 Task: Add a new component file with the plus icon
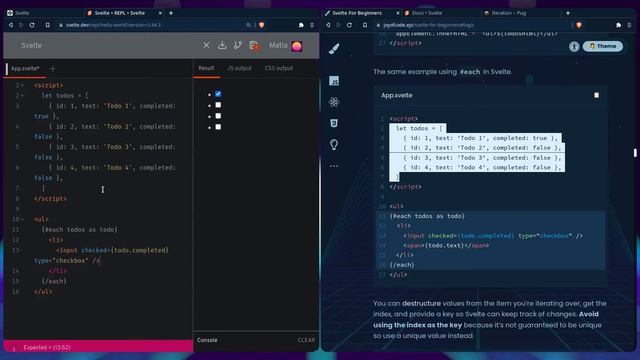[x=52, y=69]
